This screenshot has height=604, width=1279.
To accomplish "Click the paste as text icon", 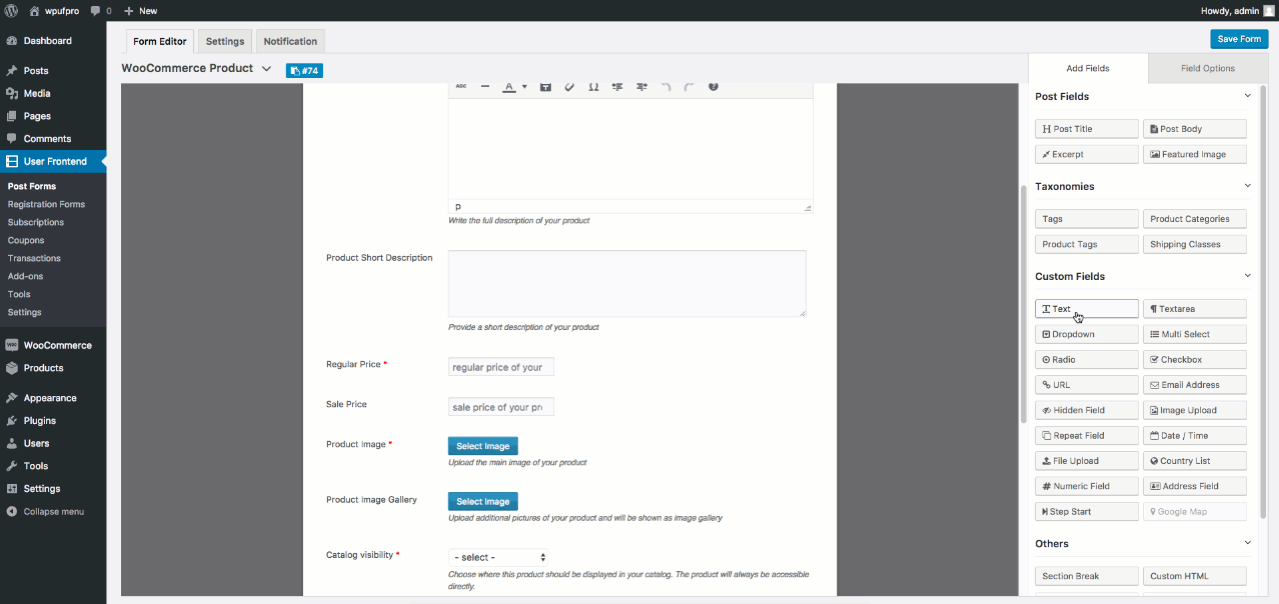I will tap(546, 86).
